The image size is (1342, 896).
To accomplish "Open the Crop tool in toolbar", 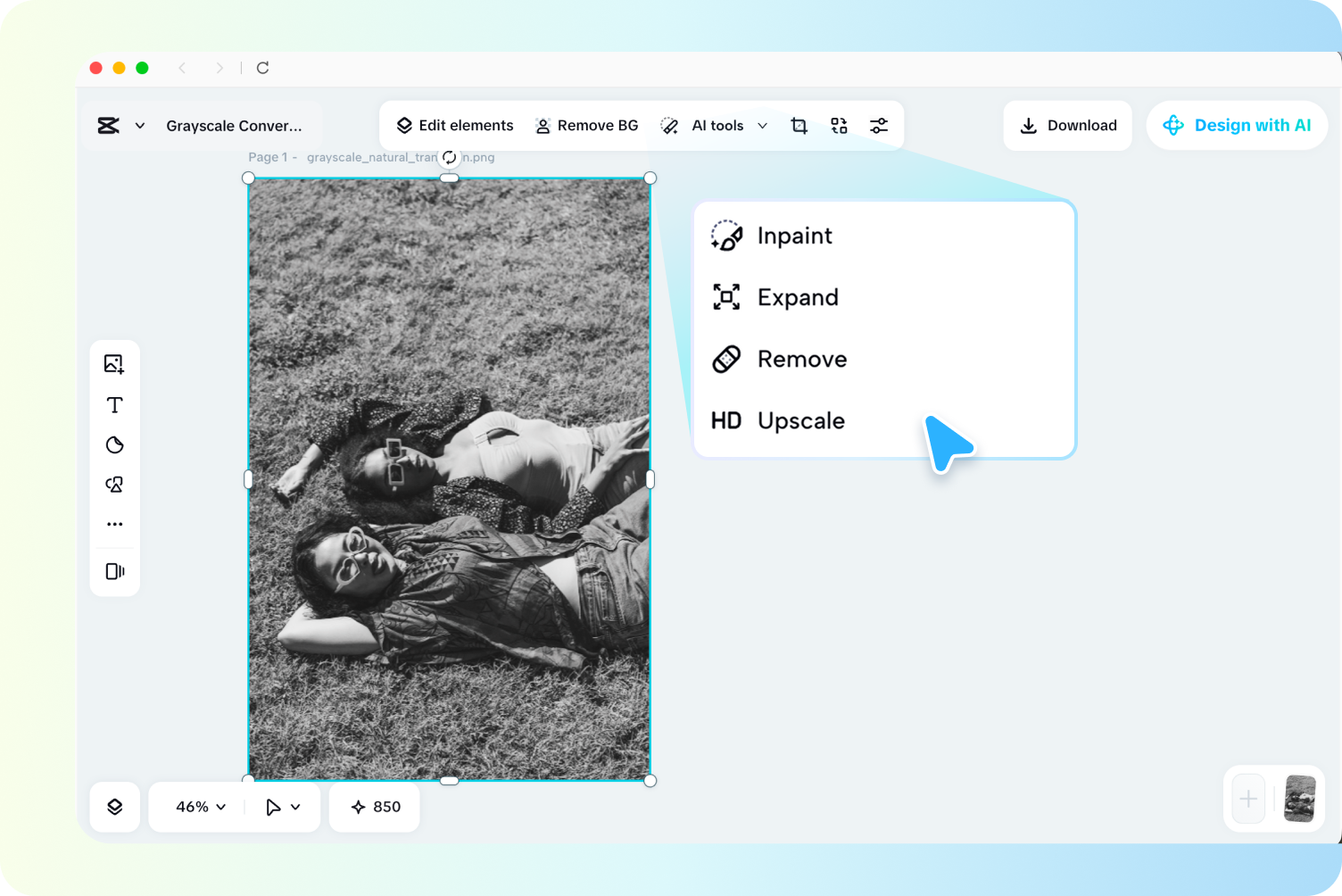I will tap(799, 125).
